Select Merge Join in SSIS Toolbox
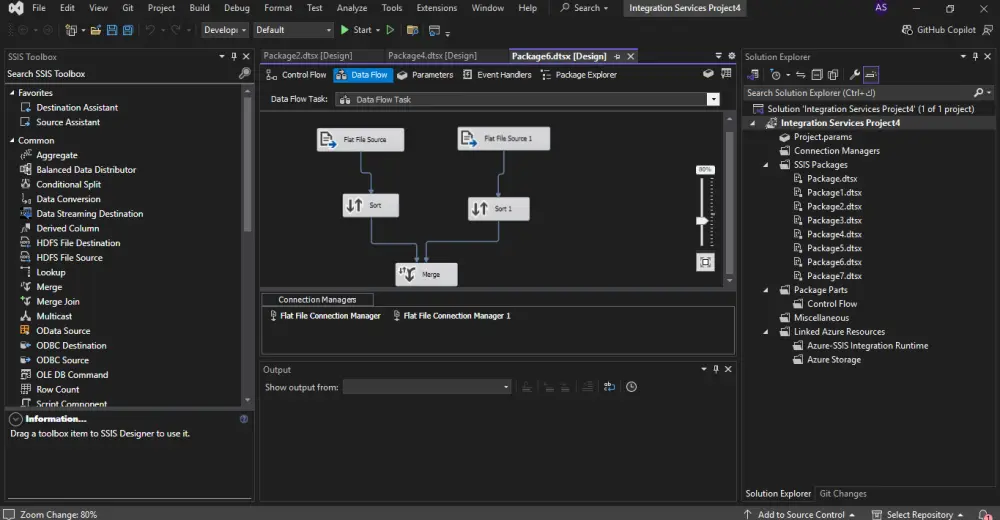The height and width of the screenshot is (520, 1000). click(58, 302)
